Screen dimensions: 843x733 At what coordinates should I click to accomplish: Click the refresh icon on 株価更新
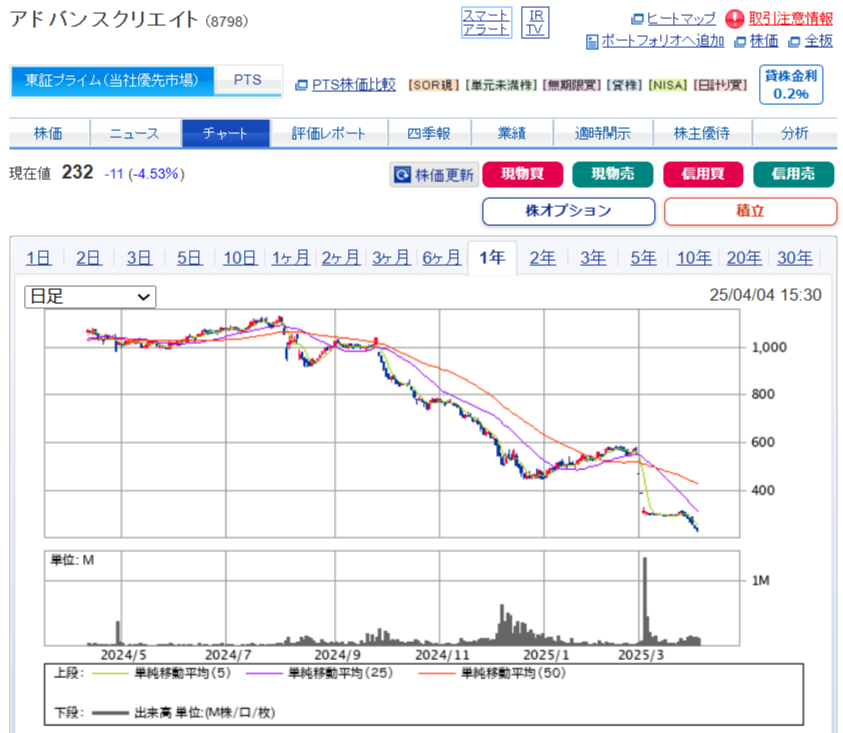pos(402,175)
